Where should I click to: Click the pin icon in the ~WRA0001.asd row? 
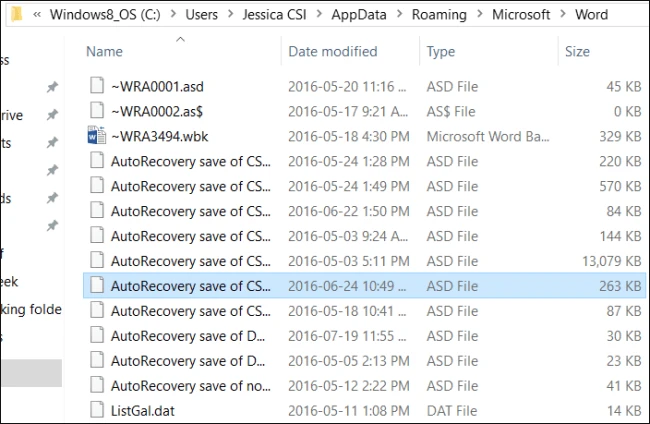click(53, 88)
